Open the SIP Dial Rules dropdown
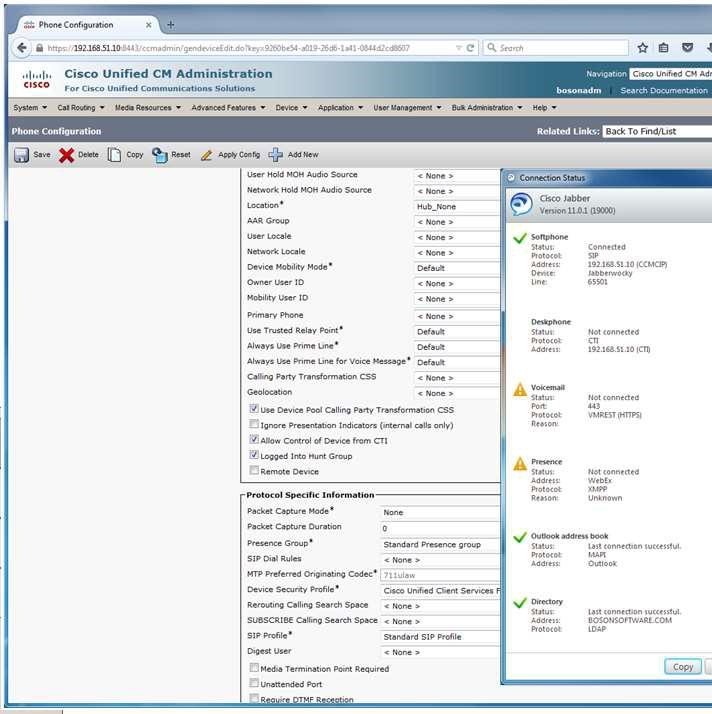 [440, 560]
